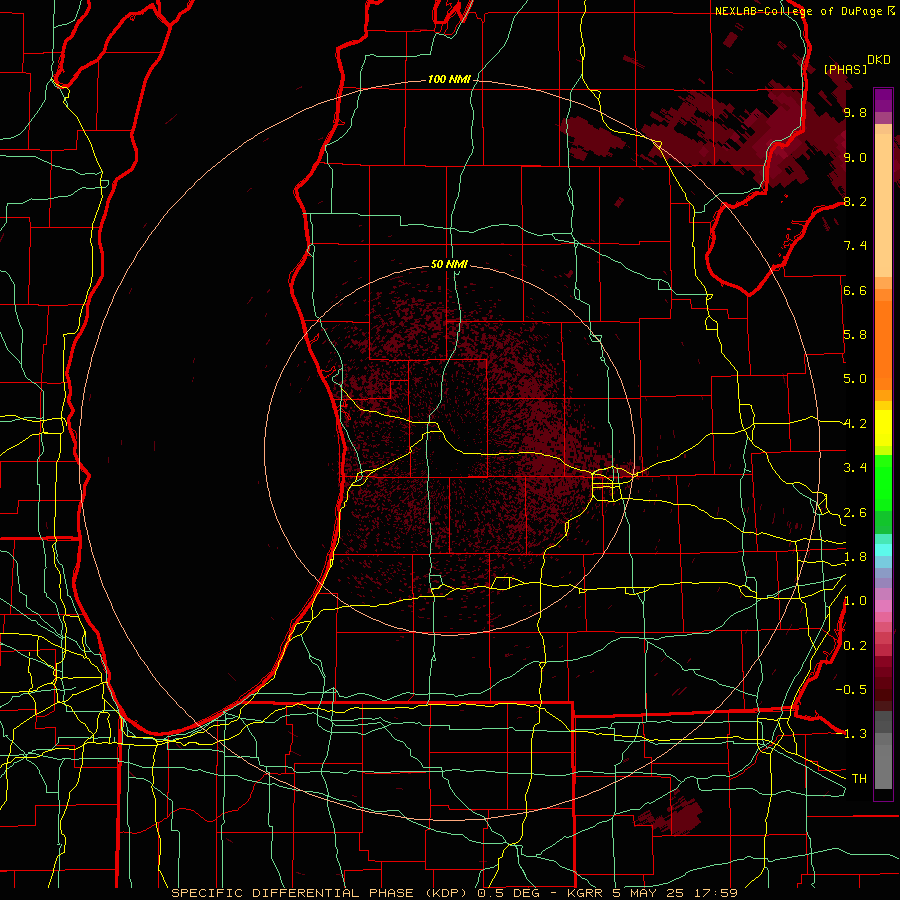Pick the orange segment of the color bar
Screen dimensions: 900x900
pyautogui.click(x=883, y=345)
